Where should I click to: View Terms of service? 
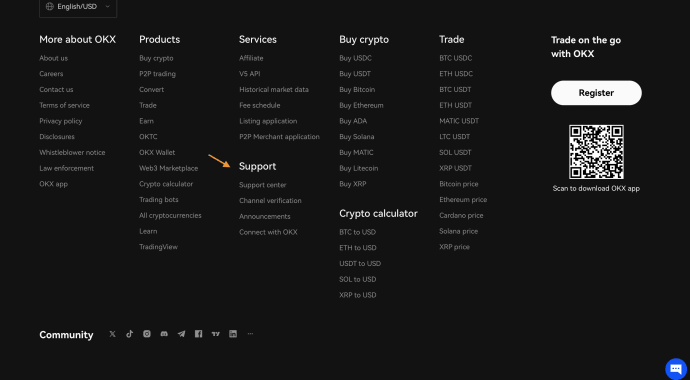[64, 106]
